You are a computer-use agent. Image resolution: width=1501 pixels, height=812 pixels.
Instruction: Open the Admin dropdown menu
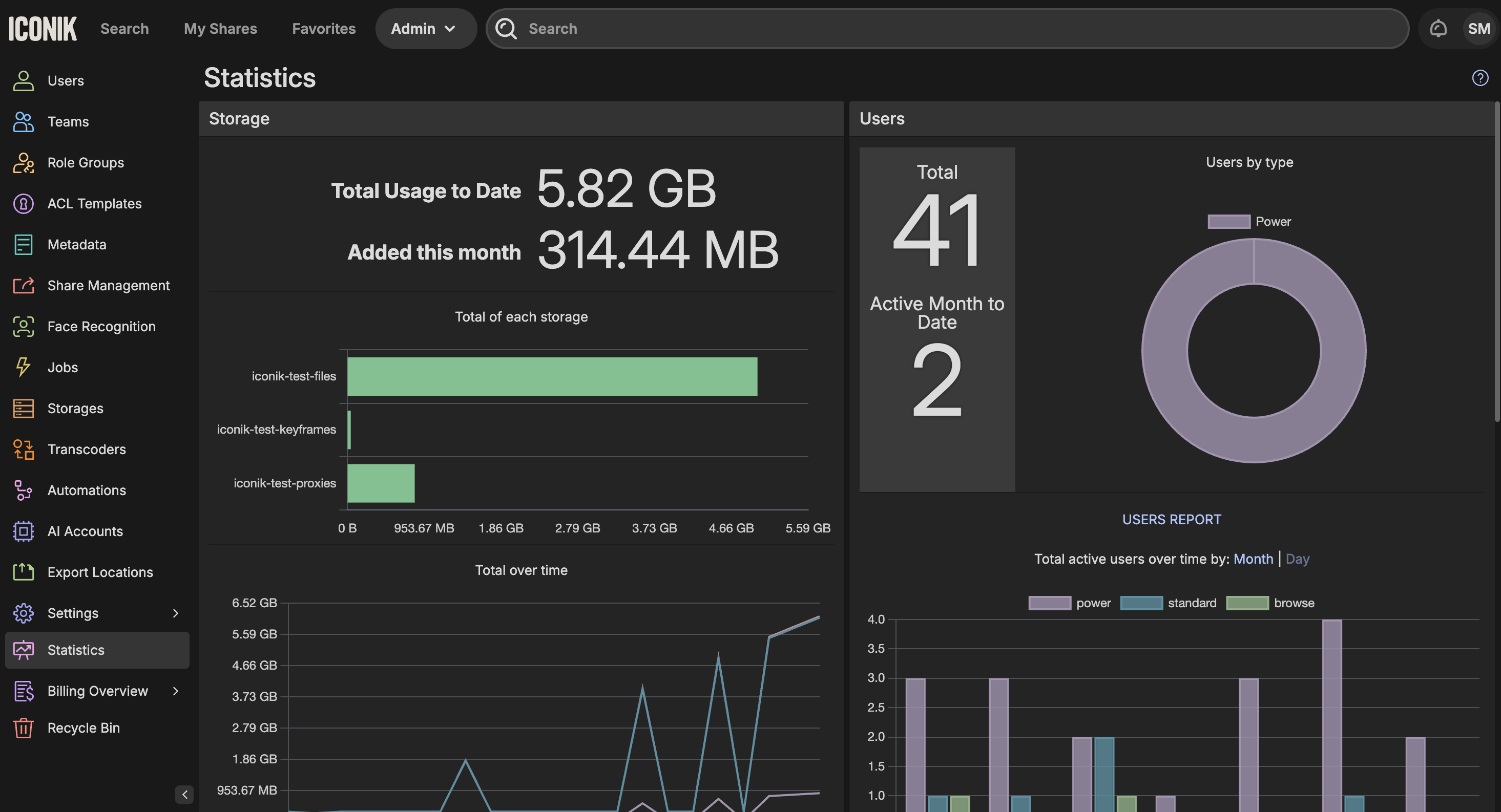[424, 29]
